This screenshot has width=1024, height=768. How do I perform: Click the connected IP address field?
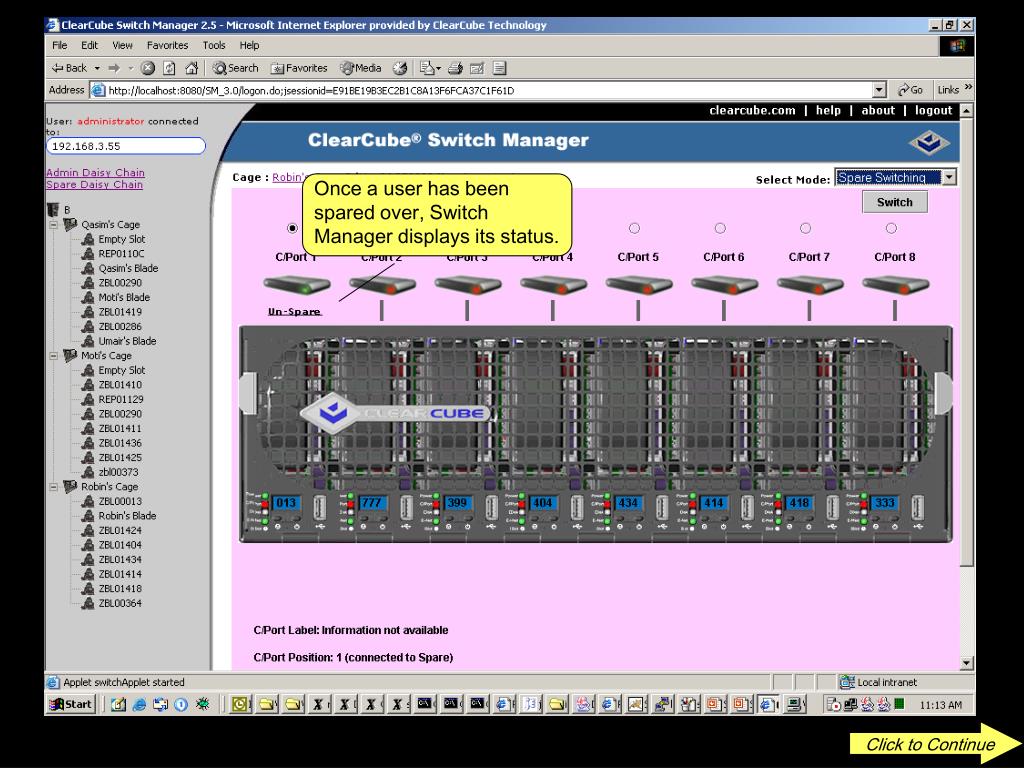coord(125,146)
